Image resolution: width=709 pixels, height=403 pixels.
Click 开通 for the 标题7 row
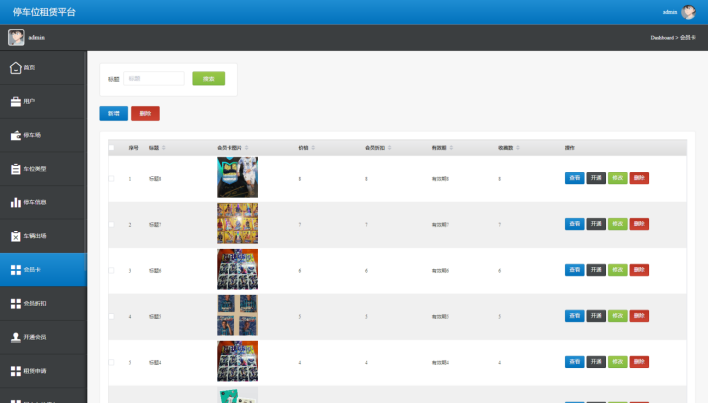click(x=596, y=224)
